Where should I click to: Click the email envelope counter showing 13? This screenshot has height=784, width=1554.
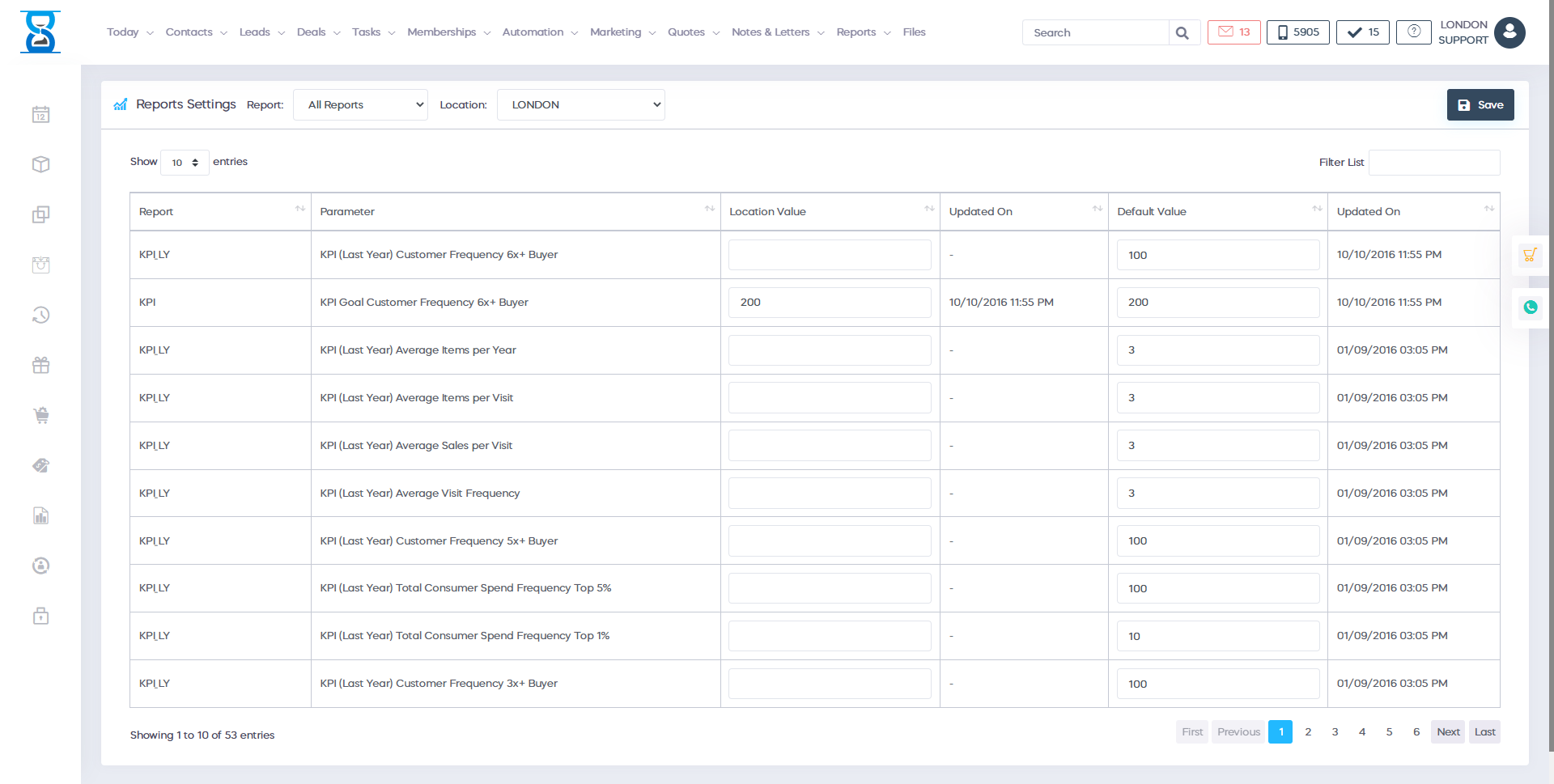1233,32
